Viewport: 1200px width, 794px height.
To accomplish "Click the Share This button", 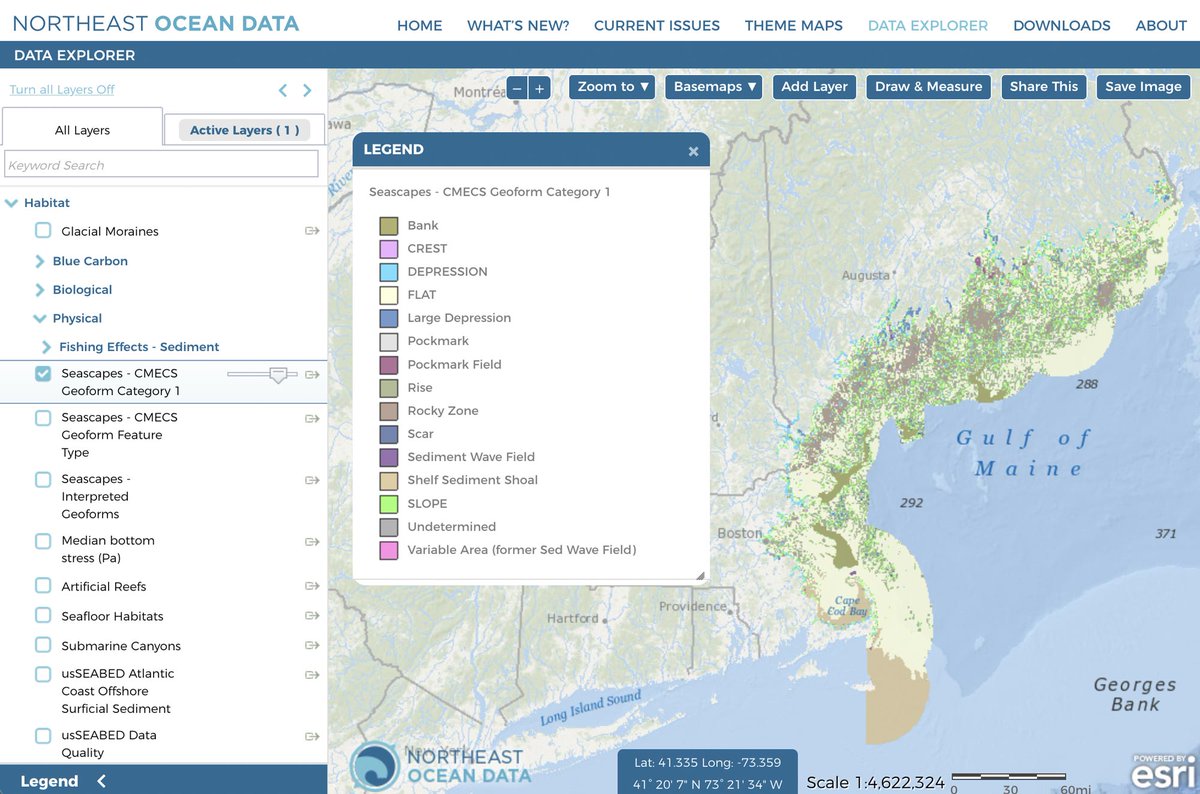I will point(1044,87).
